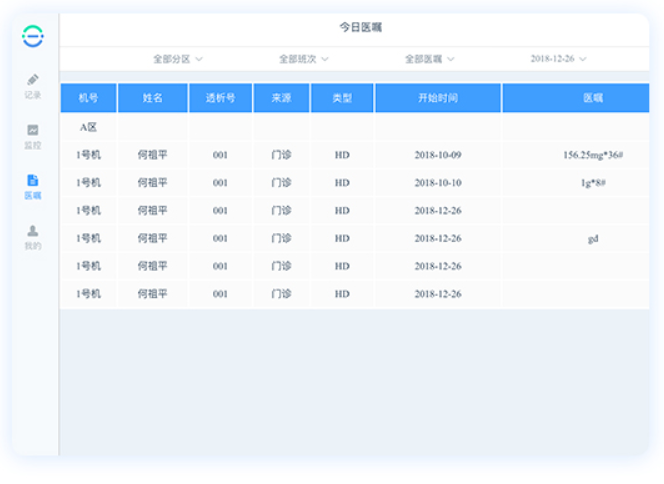
Task: Expand the 全部医嘱 dropdown
Action: (429, 59)
